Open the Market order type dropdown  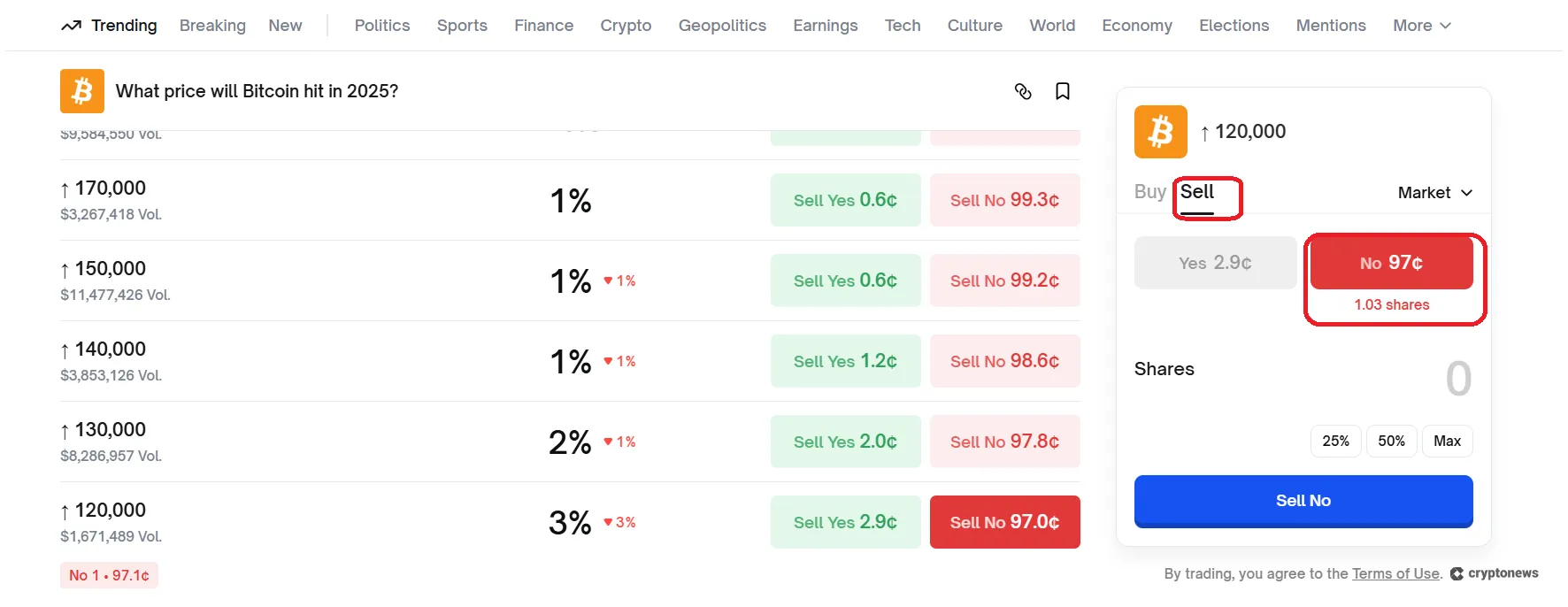(1434, 193)
